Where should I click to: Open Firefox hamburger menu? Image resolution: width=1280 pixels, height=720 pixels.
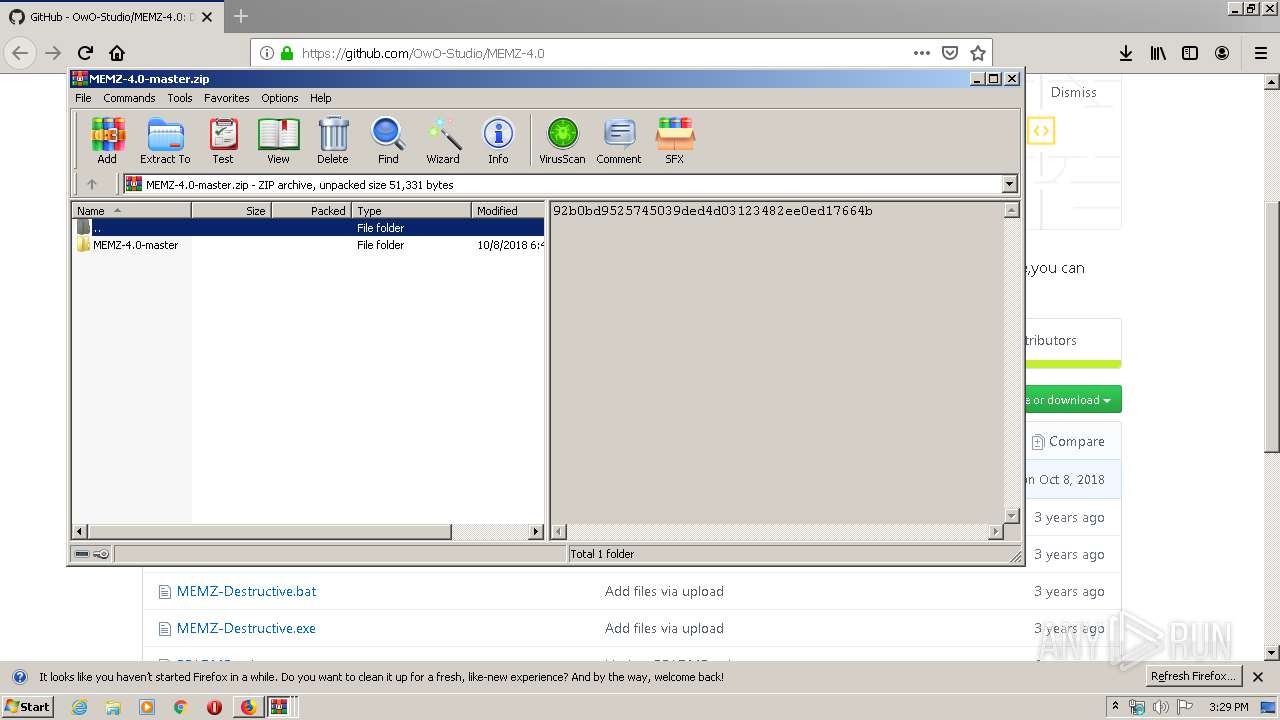[1260, 53]
